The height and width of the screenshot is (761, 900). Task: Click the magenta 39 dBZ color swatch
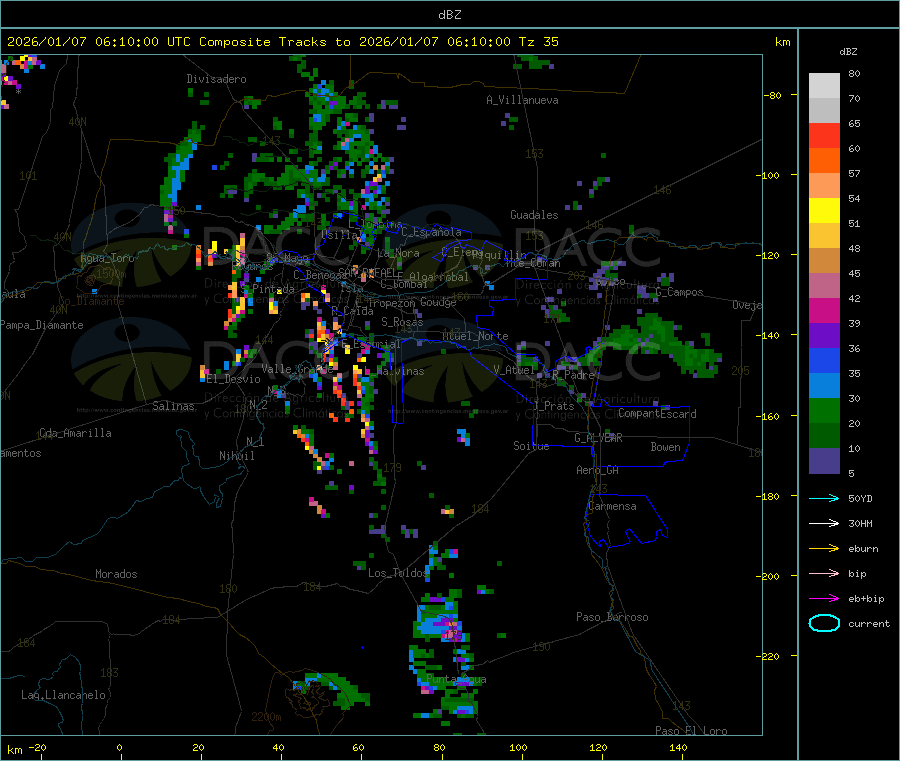824,310
